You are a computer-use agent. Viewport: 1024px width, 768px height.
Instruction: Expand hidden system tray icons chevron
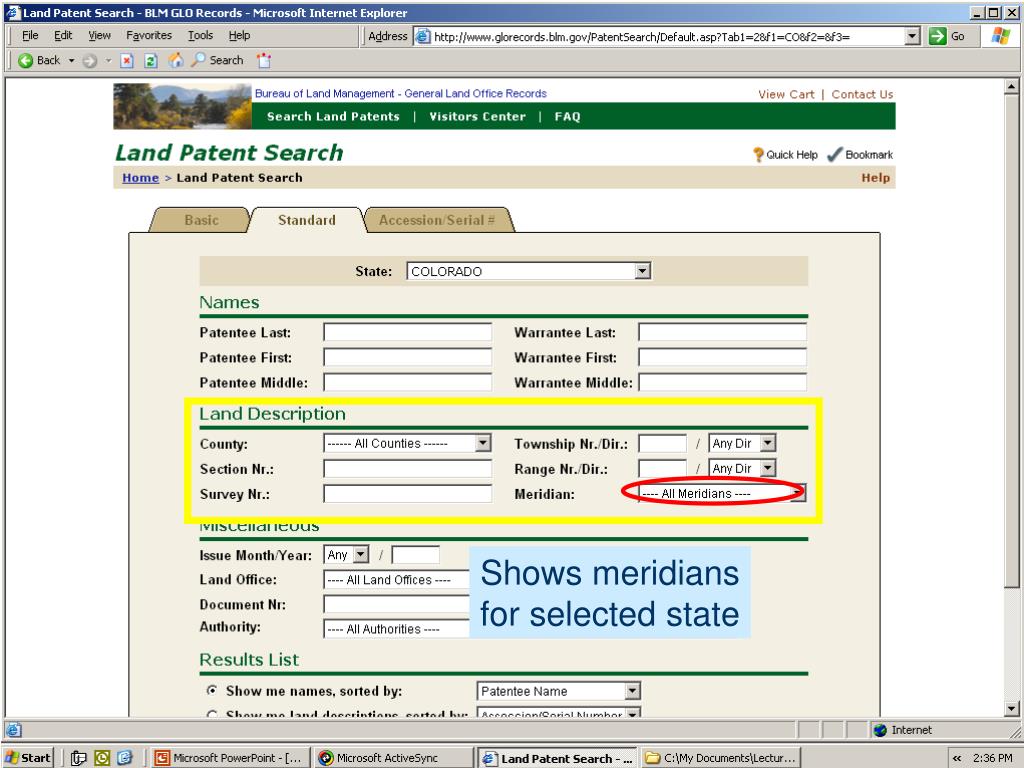coord(957,758)
